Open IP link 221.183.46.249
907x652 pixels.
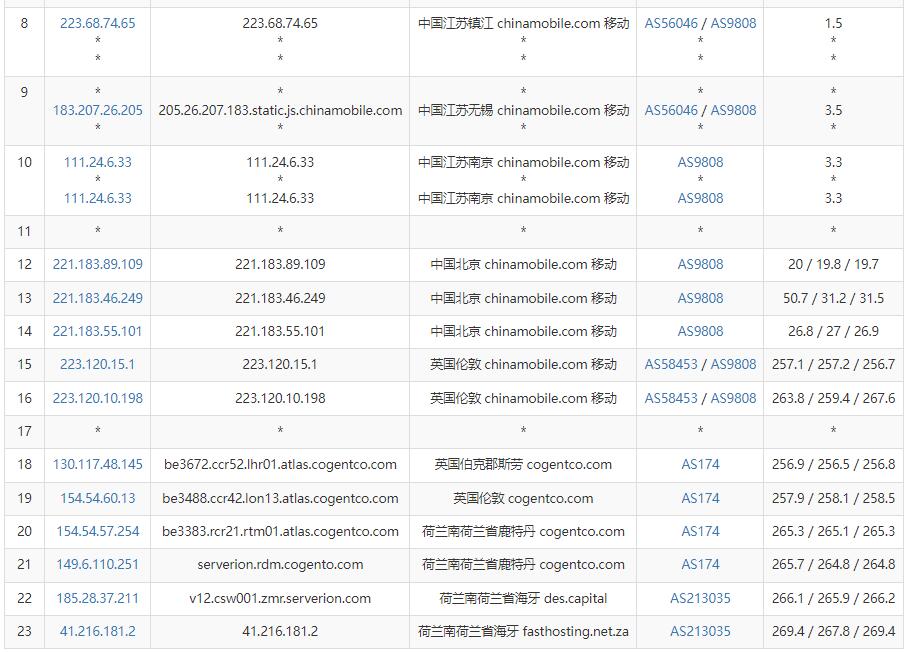(98, 298)
